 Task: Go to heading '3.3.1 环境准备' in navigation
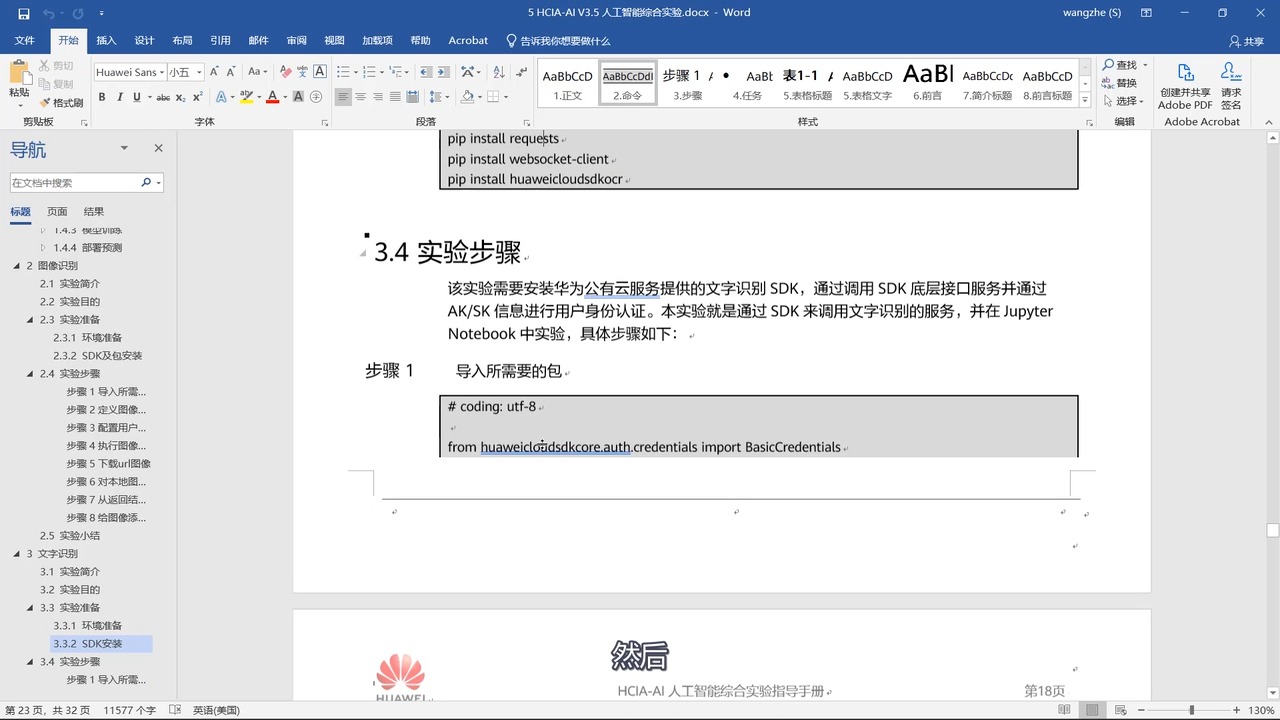click(87, 626)
